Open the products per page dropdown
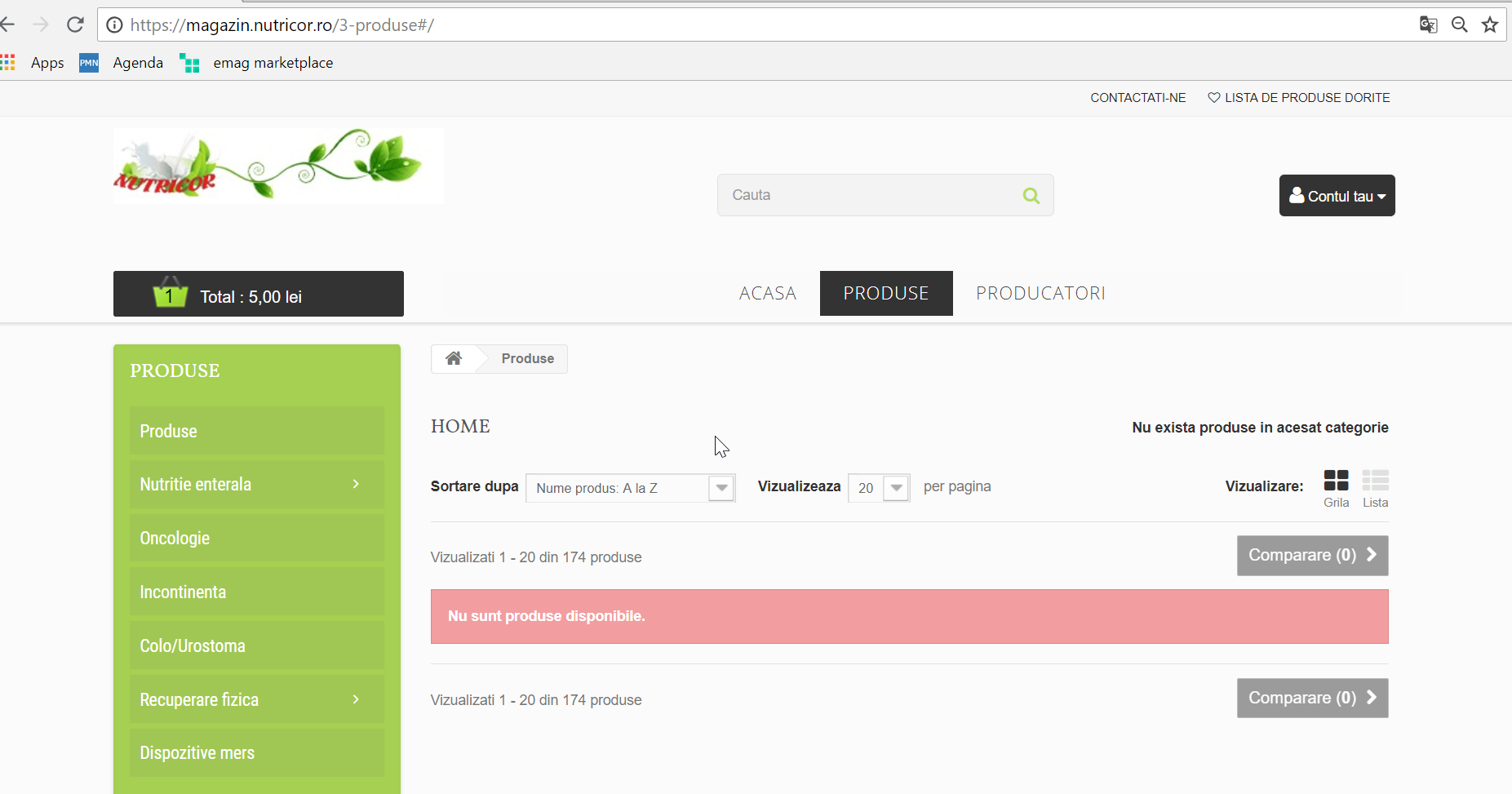 879,488
